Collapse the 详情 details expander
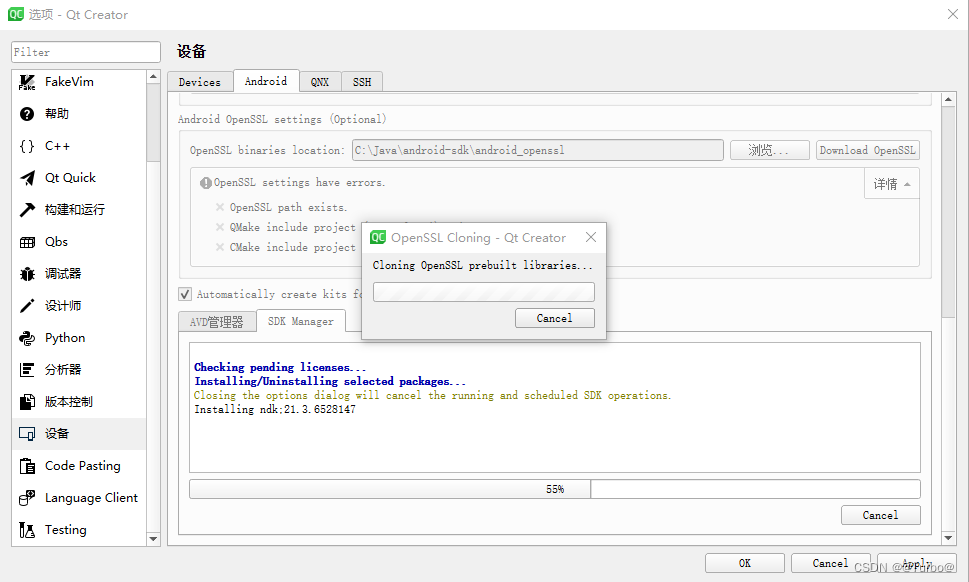969x582 pixels. click(892, 184)
